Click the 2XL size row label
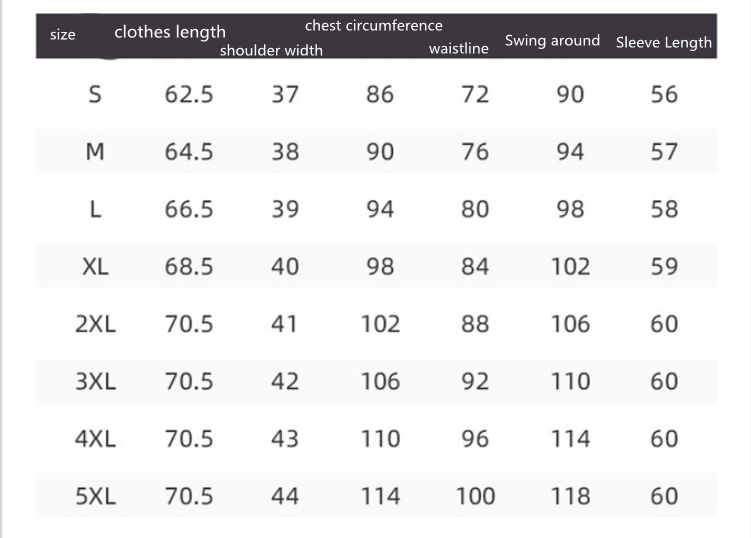This screenshot has width=751, height=538. [95, 324]
